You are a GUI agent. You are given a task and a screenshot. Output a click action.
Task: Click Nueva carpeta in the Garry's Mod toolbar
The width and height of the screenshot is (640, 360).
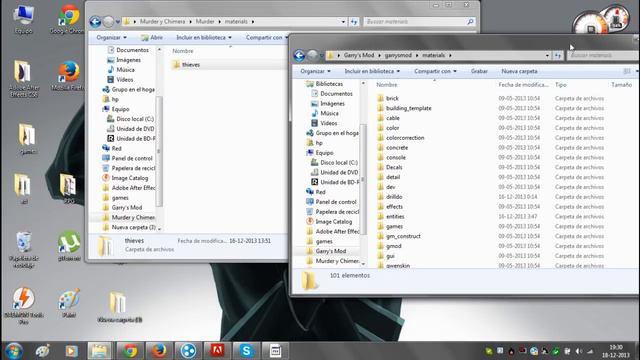[x=519, y=71]
